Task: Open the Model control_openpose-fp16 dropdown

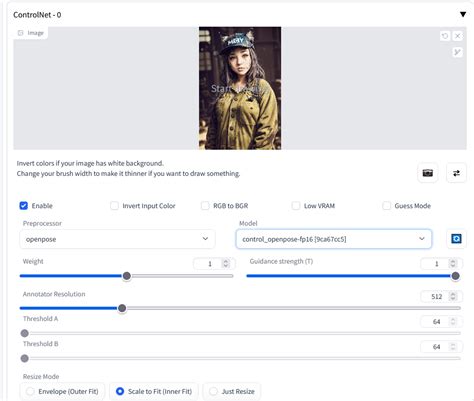Action: coord(334,239)
